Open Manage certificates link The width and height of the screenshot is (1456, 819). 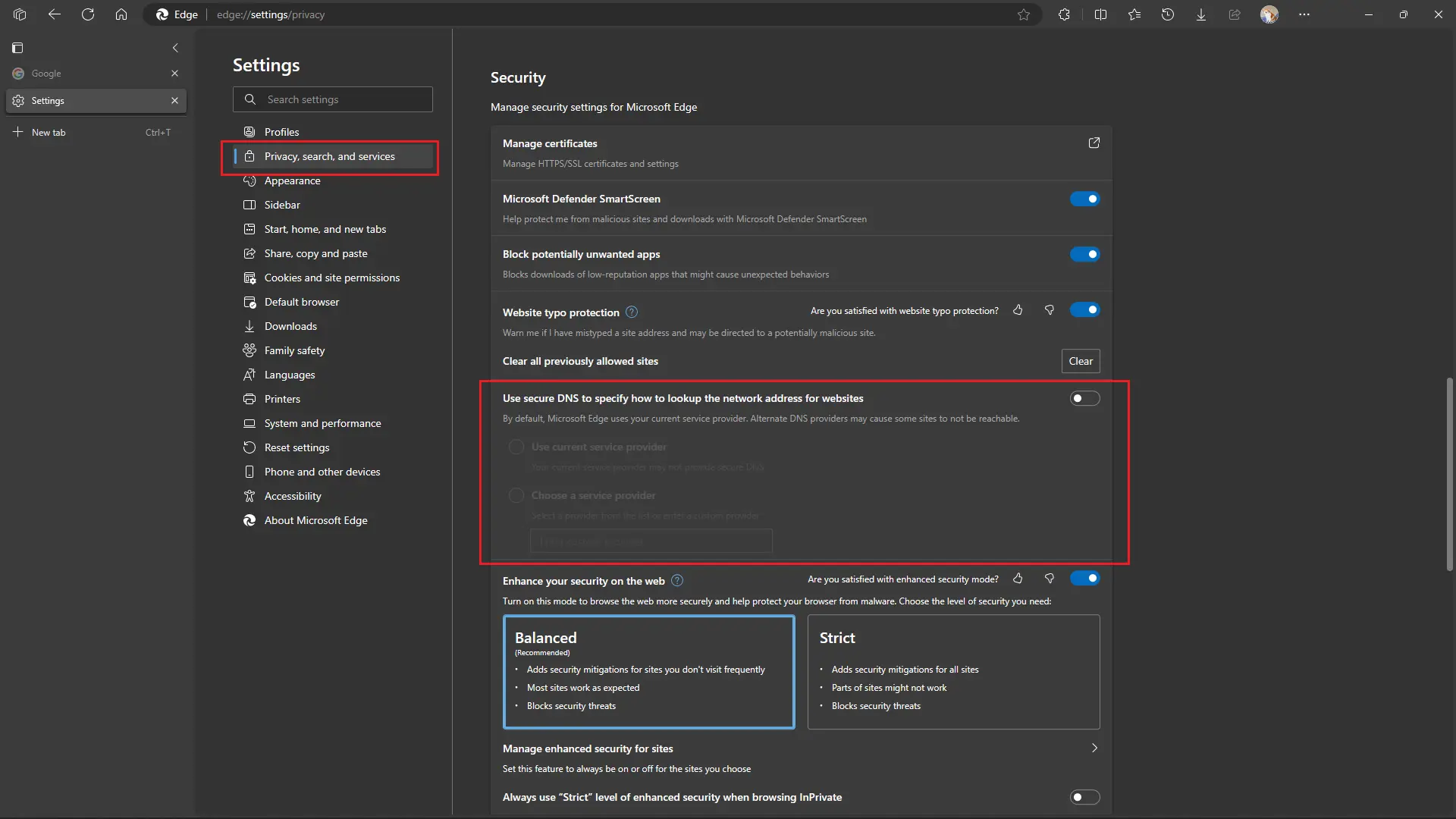pos(1094,143)
